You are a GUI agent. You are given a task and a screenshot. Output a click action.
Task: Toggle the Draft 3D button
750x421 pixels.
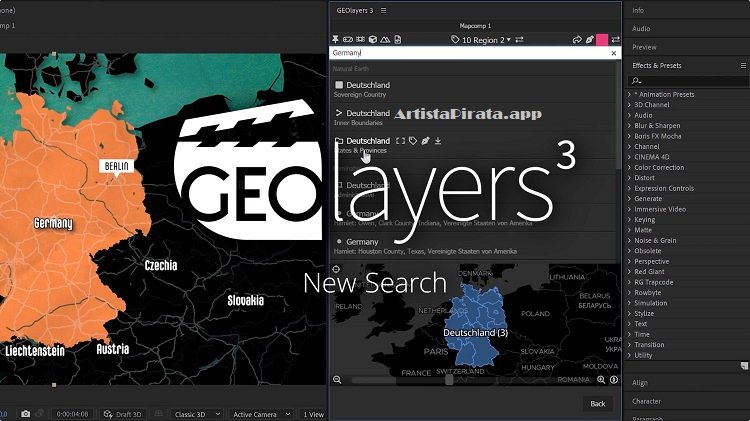click(x=122, y=414)
